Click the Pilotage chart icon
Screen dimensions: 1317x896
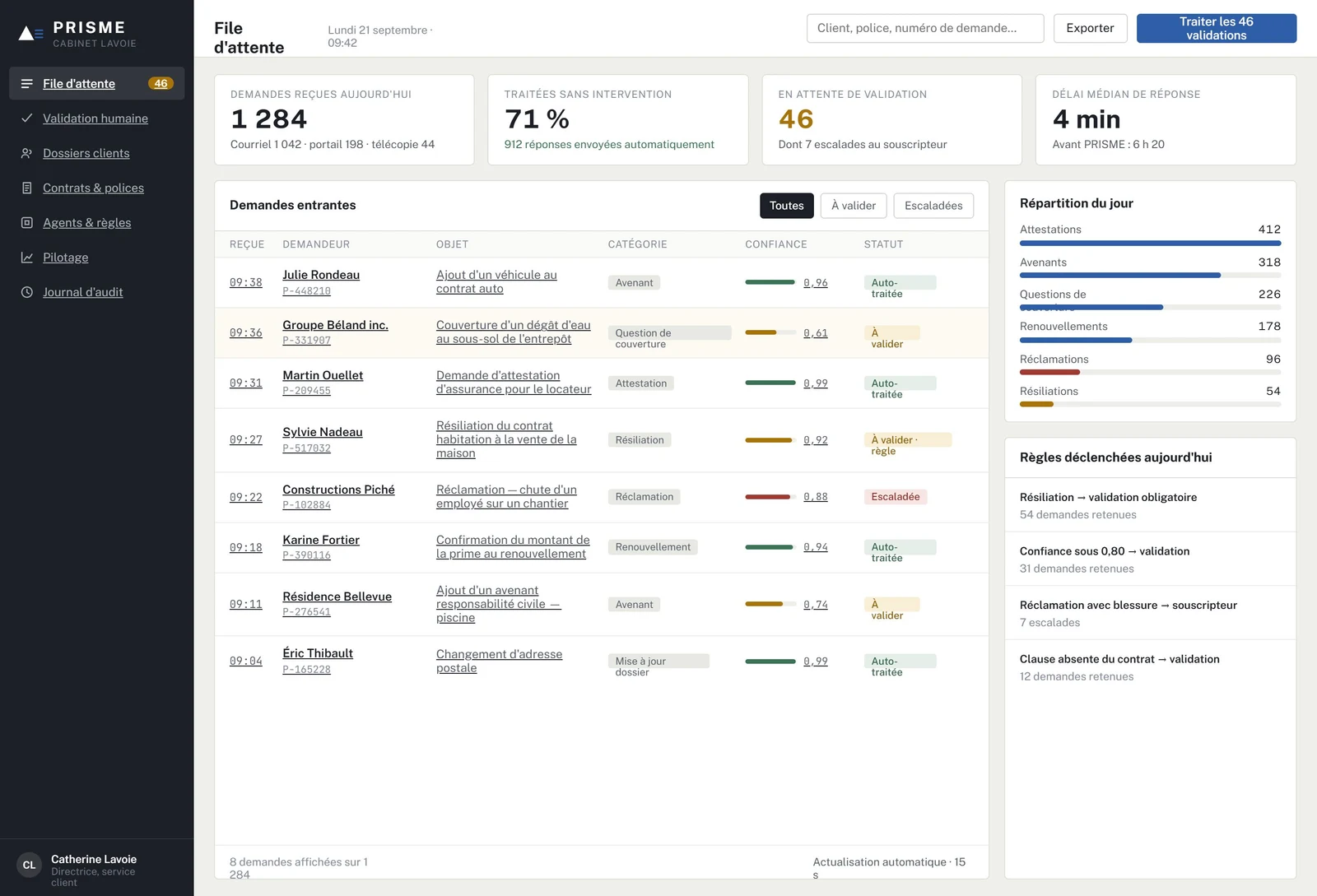click(27, 258)
